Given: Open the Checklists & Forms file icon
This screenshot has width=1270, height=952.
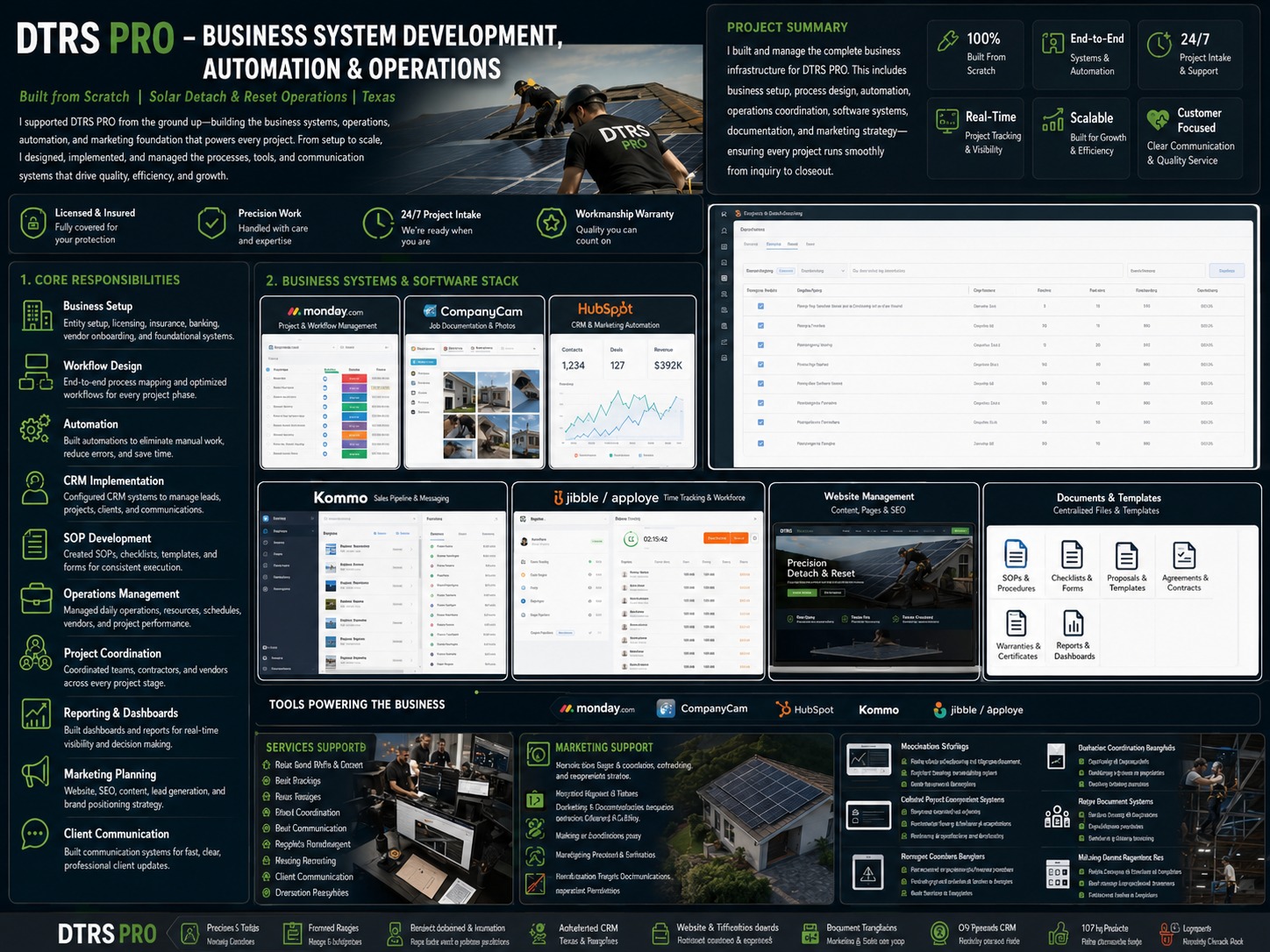Looking at the screenshot, I should click(x=1072, y=555).
